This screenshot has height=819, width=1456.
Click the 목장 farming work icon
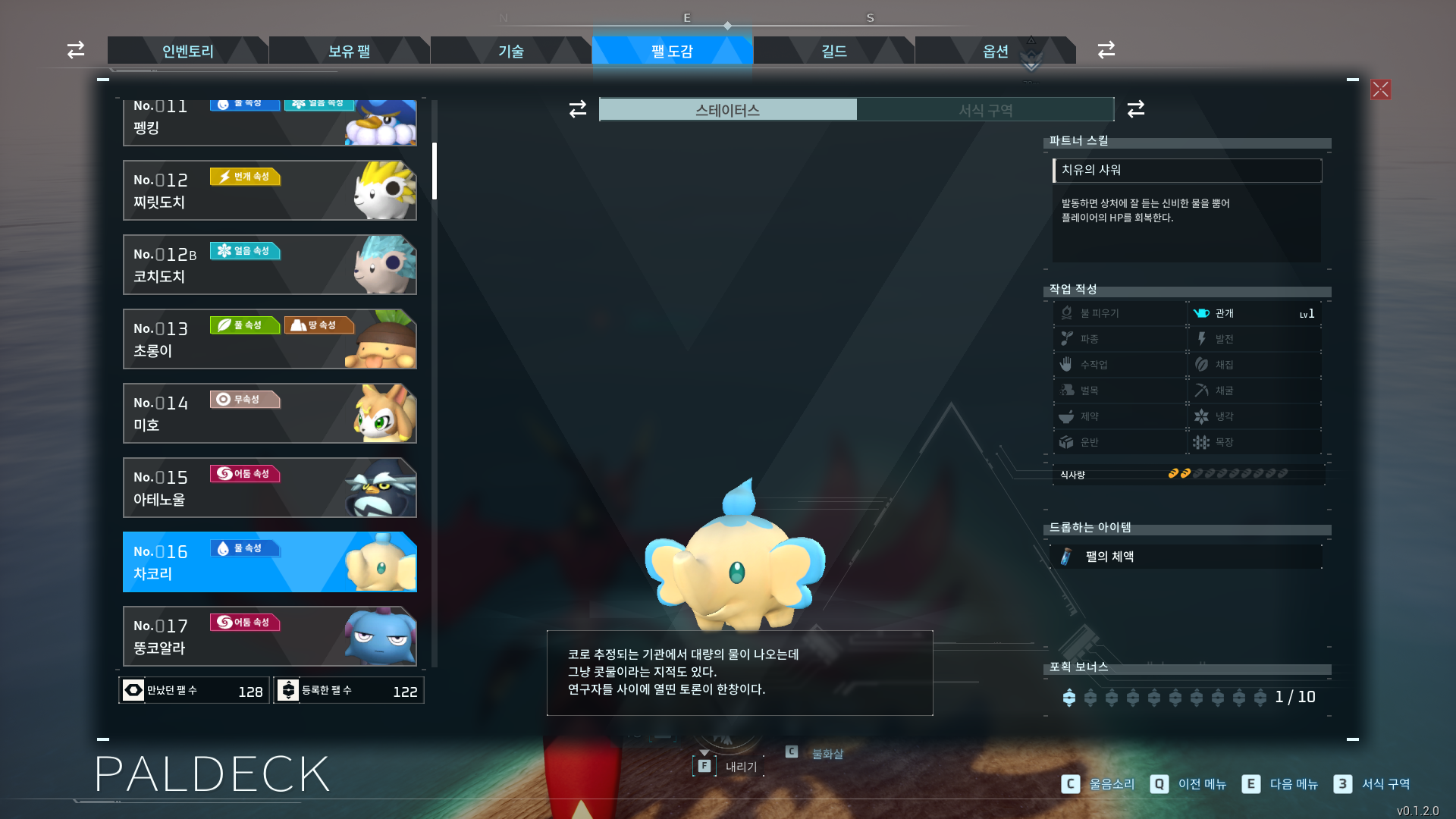tap(1201, 441)
